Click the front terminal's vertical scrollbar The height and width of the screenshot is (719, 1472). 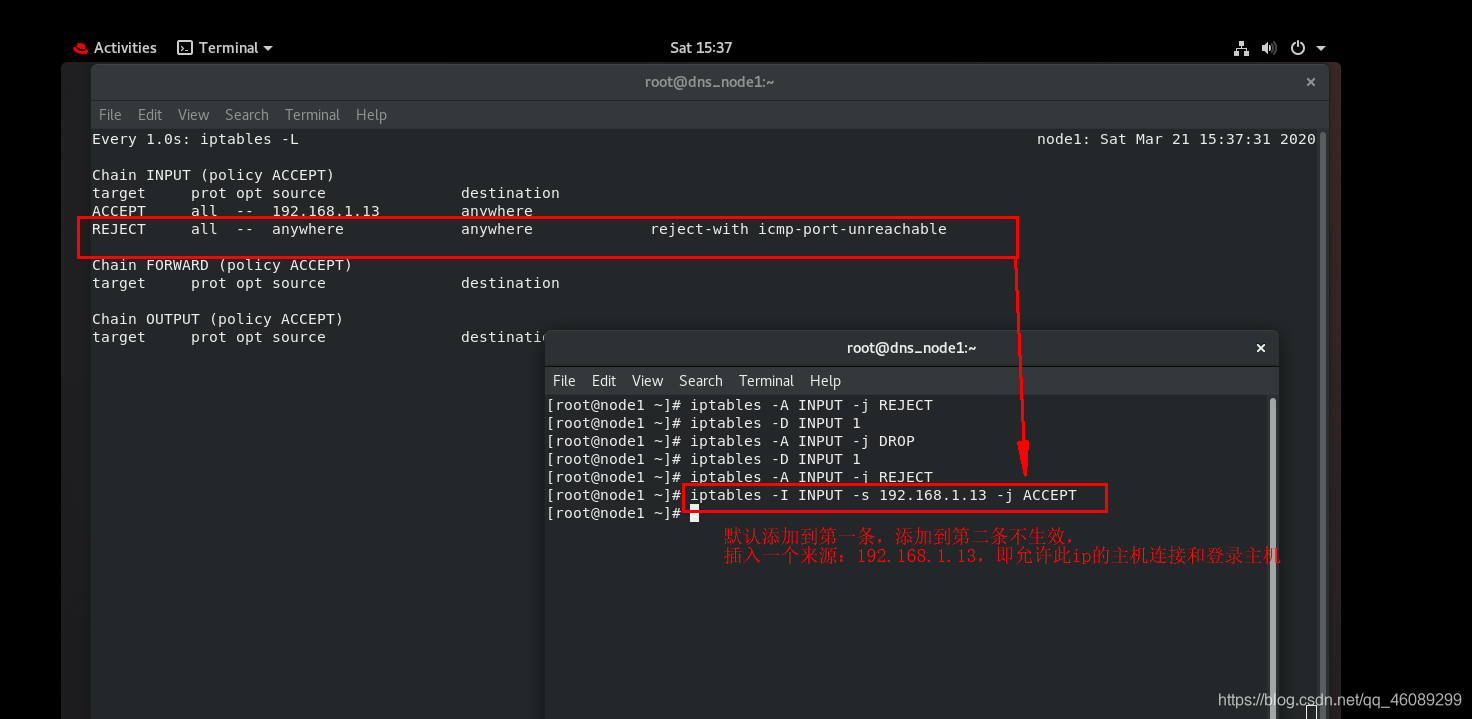pos(1272,556)
